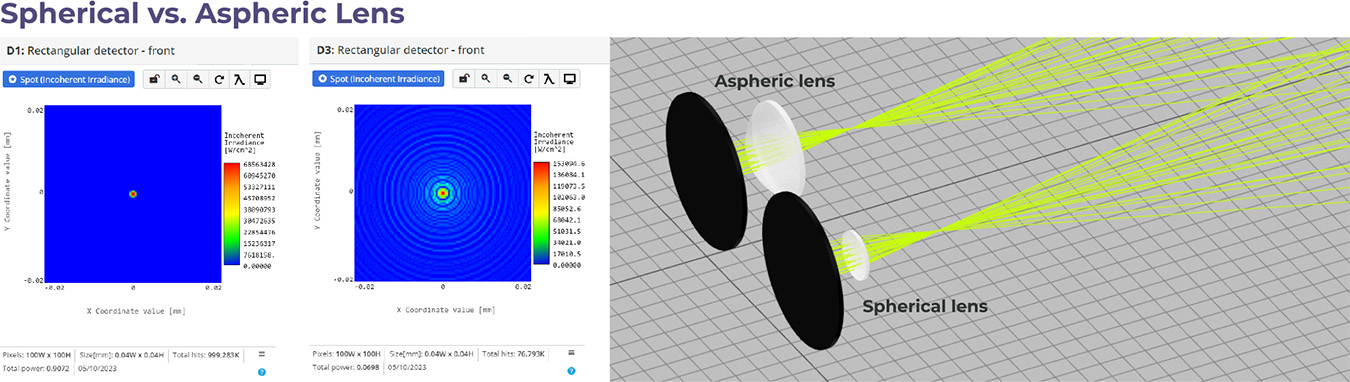Viewport: 1350px width, 382px height.
Task: Reset D1 detector view with refresh icon
Action: click(x=218, y=79)
